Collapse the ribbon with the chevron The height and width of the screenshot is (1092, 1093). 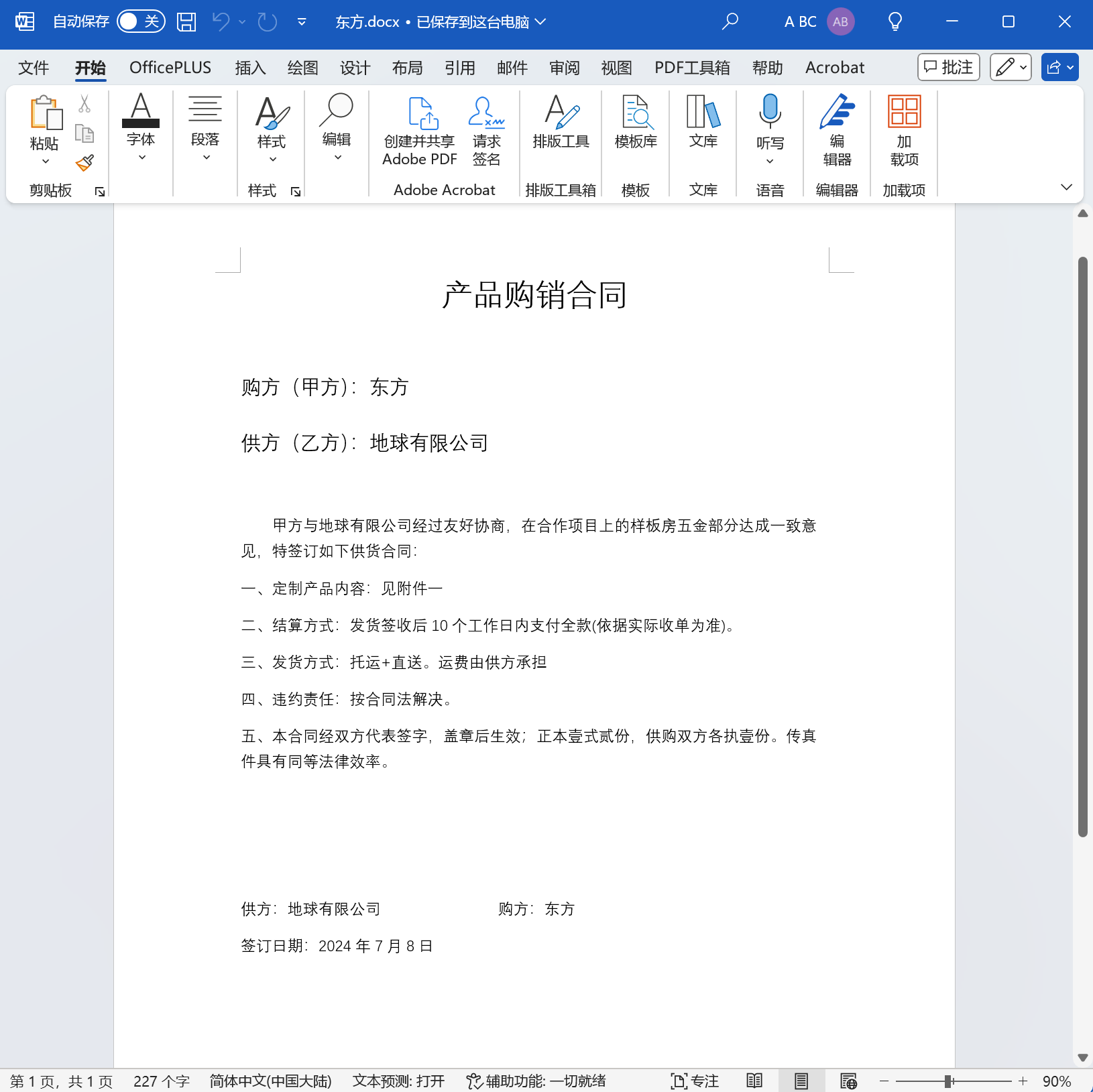tap(1066, 188)
